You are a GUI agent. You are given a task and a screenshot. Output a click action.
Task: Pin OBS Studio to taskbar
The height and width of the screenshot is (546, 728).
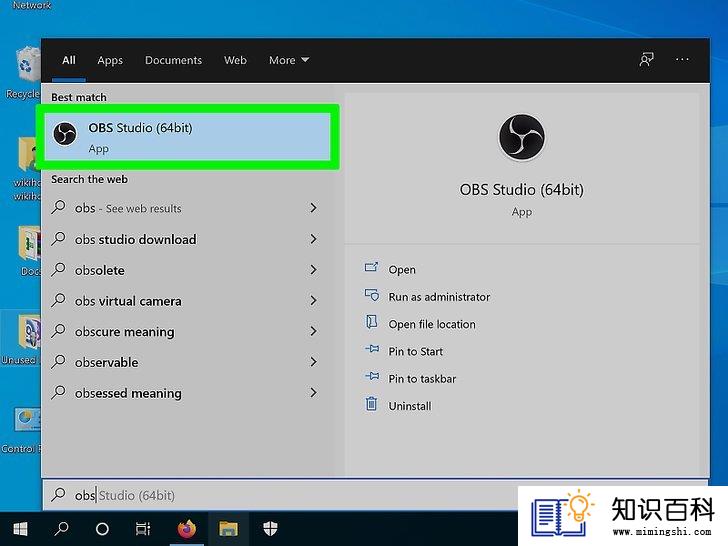coord(422,379)
